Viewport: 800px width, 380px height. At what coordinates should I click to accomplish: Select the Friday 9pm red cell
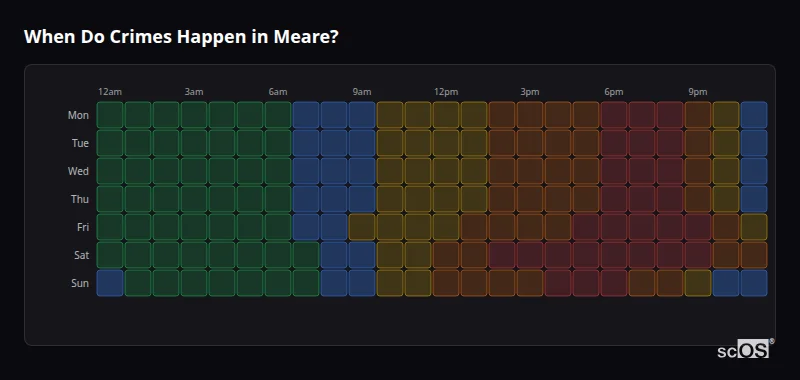click(x=697, y=227)
